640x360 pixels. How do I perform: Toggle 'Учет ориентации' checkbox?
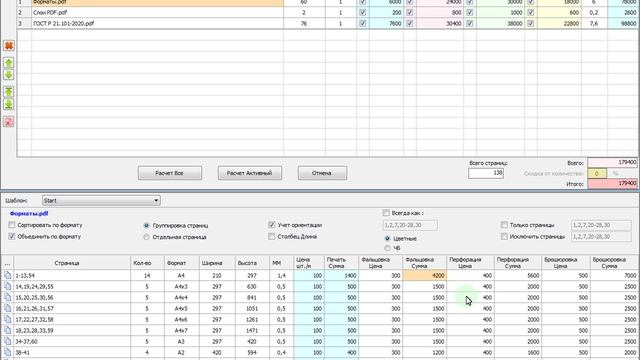pyautogui.click(x=272, y=225)
